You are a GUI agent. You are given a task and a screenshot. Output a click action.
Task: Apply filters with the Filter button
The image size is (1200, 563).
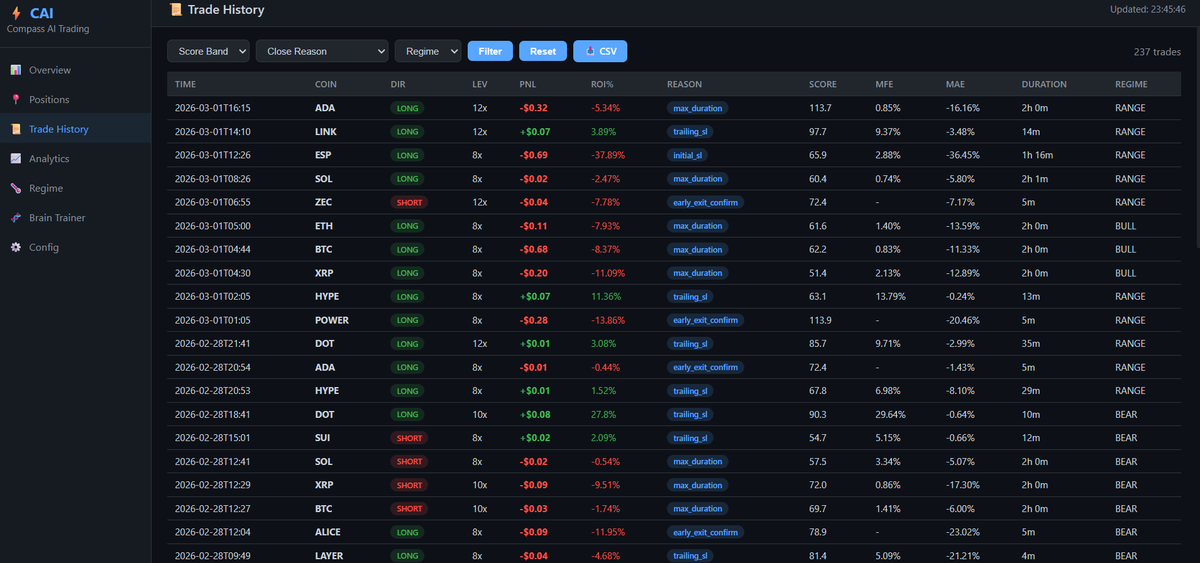tap(490, 51)
